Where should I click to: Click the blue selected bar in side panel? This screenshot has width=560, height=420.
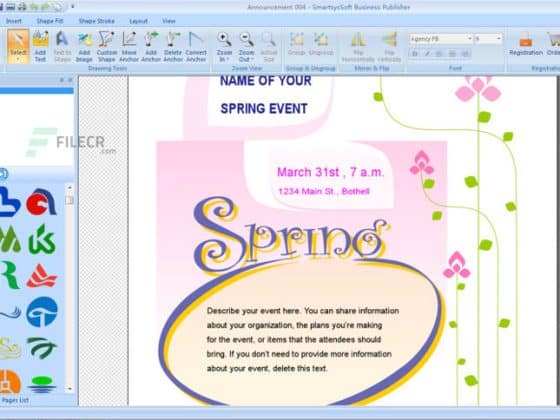tap(37, 91)
